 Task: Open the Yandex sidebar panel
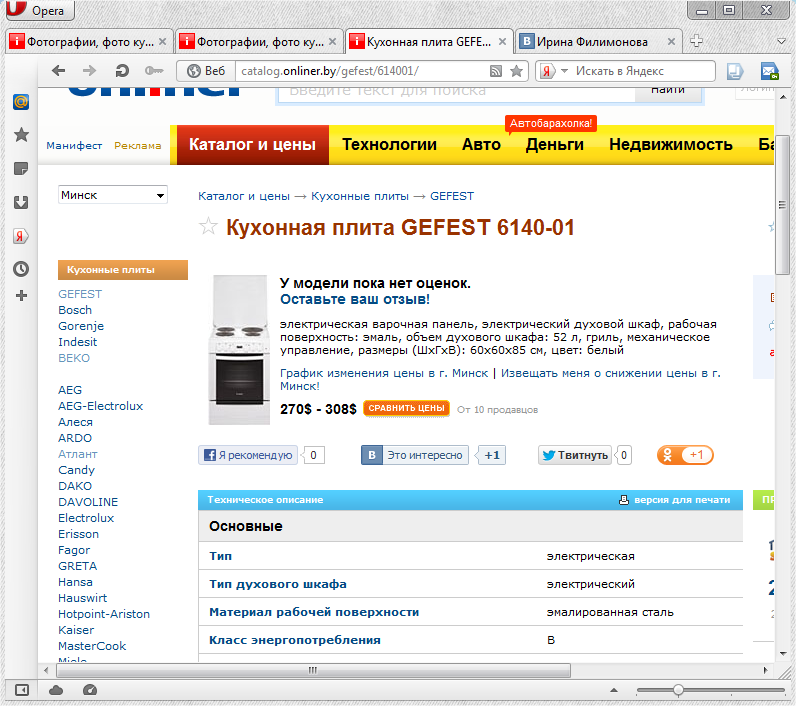21,236
